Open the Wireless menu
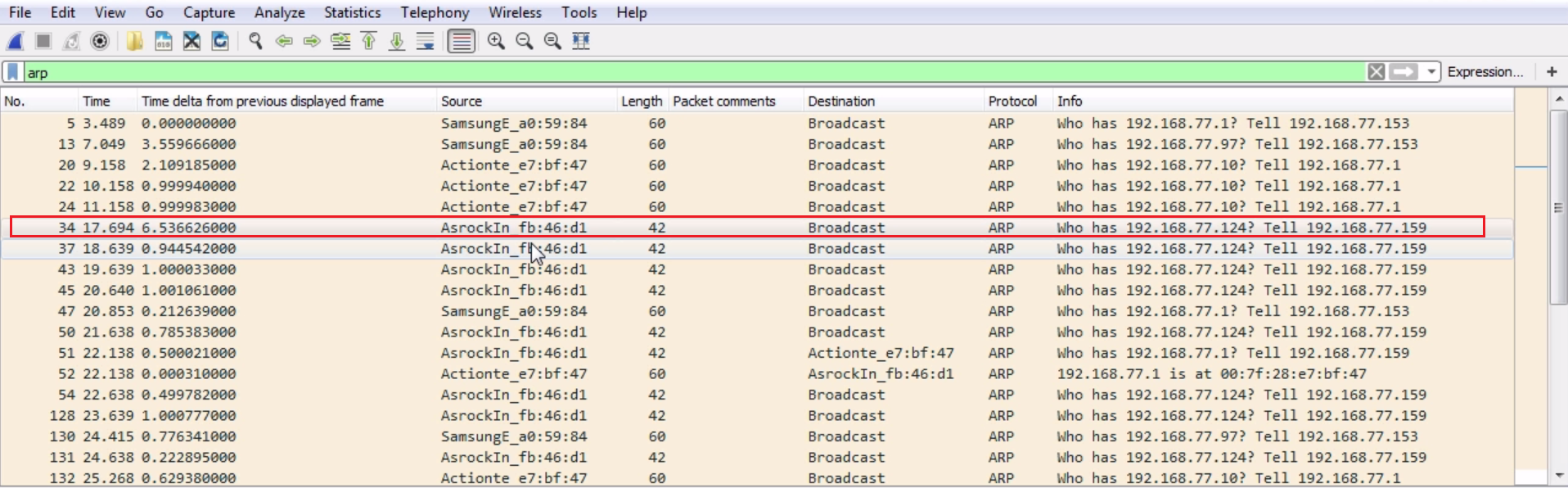The width and height of the screenshot is (1568, 488). (x=515, y=12)
